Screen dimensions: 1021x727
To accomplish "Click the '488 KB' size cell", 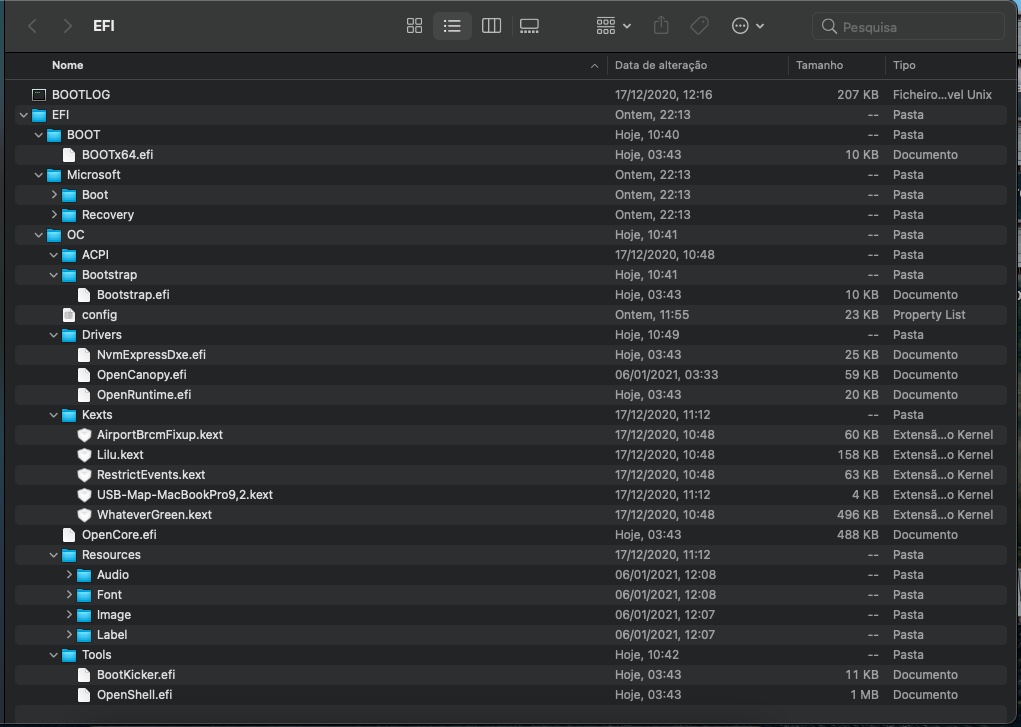I will (x=858, y=535).
